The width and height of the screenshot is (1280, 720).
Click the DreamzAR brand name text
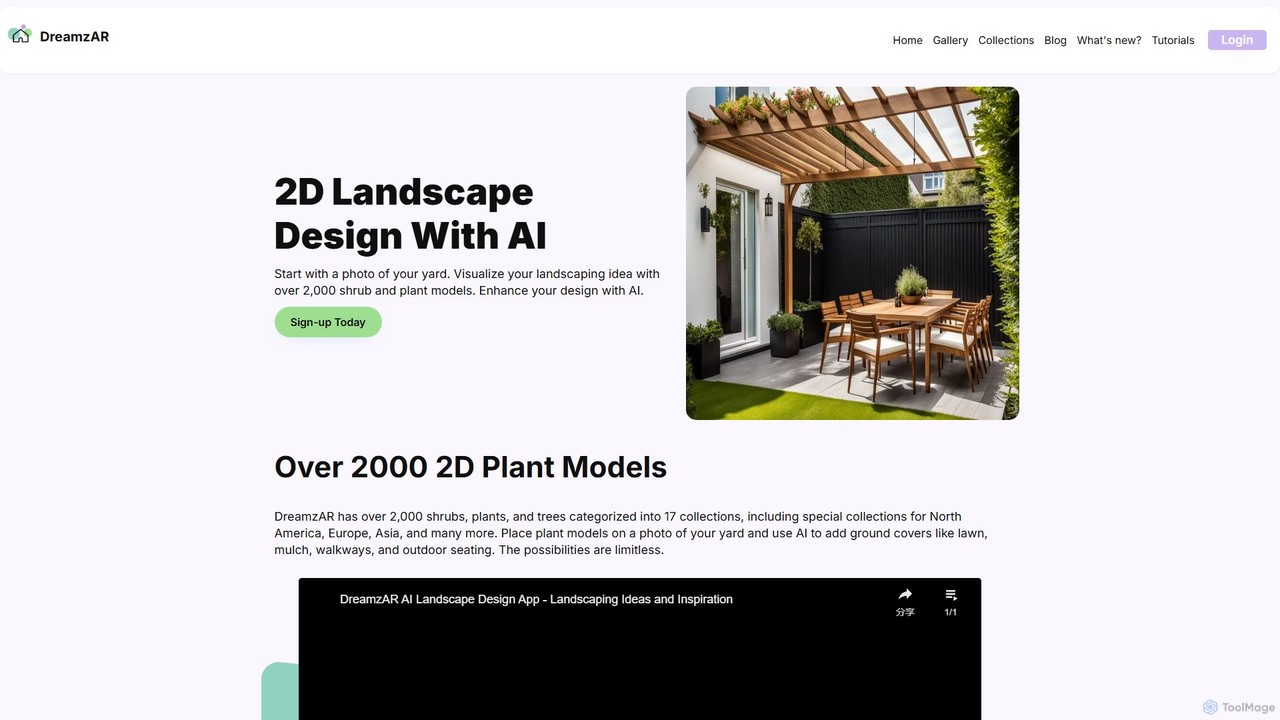74,36
